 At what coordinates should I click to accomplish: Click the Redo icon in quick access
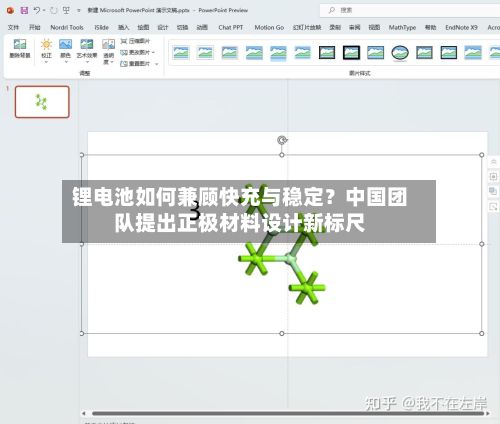[53, 10]
